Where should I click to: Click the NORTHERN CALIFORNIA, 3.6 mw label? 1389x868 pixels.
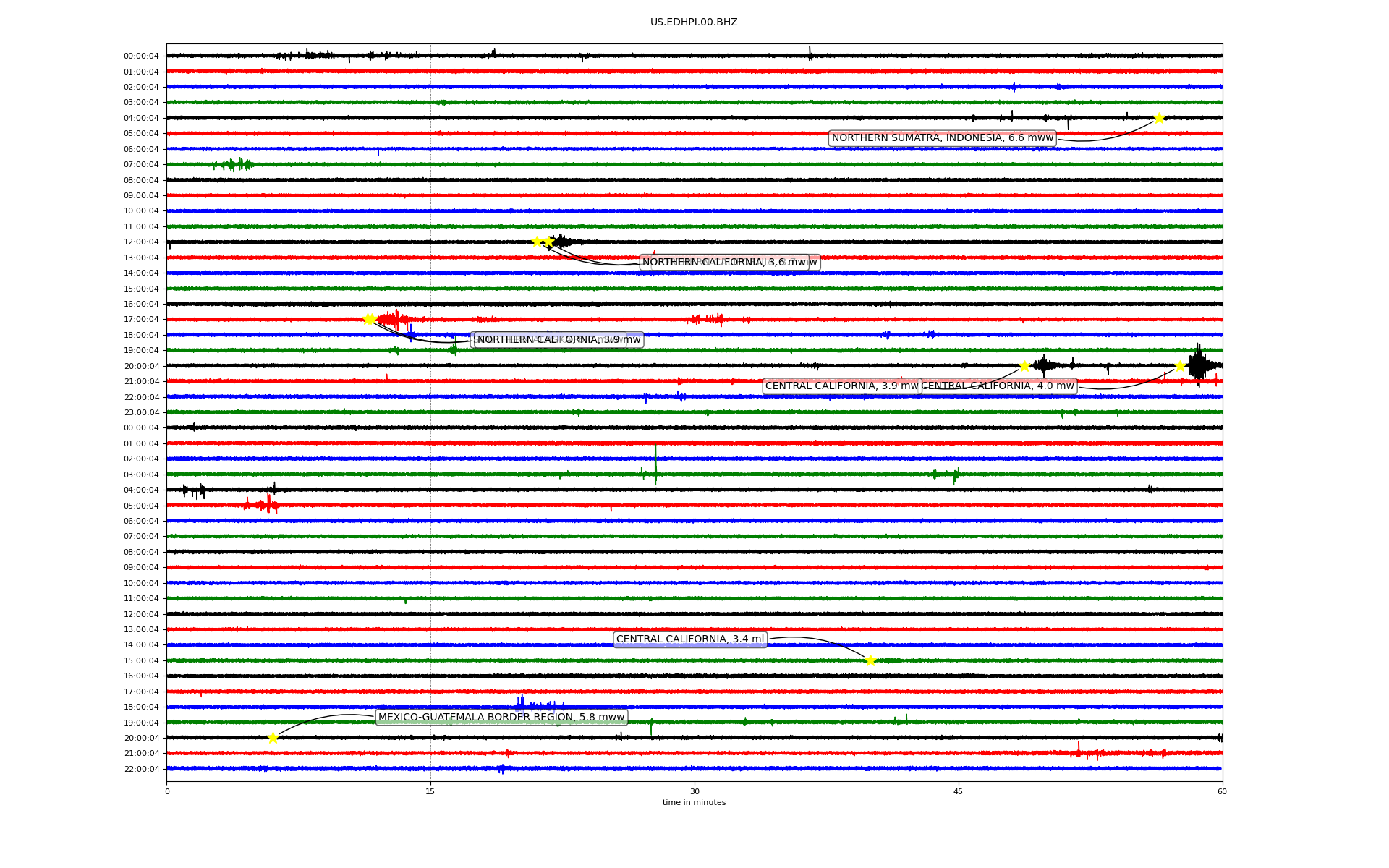coord(723,263)
